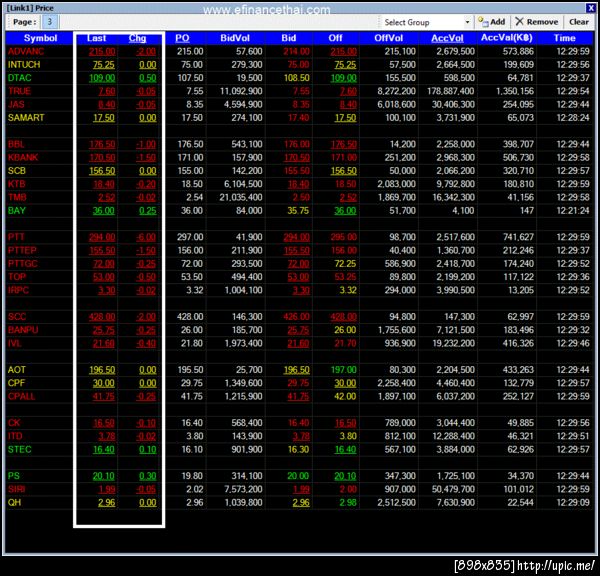Image resolution: width=600 pixels, height=576 pixels.
Task: Click DTAC last price 109.00
Action: (x=102, y=78)
